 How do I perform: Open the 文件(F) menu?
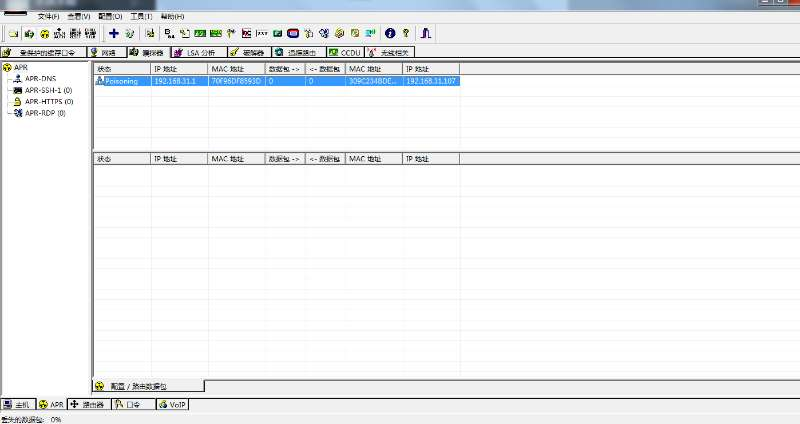(x=48, y=16)
